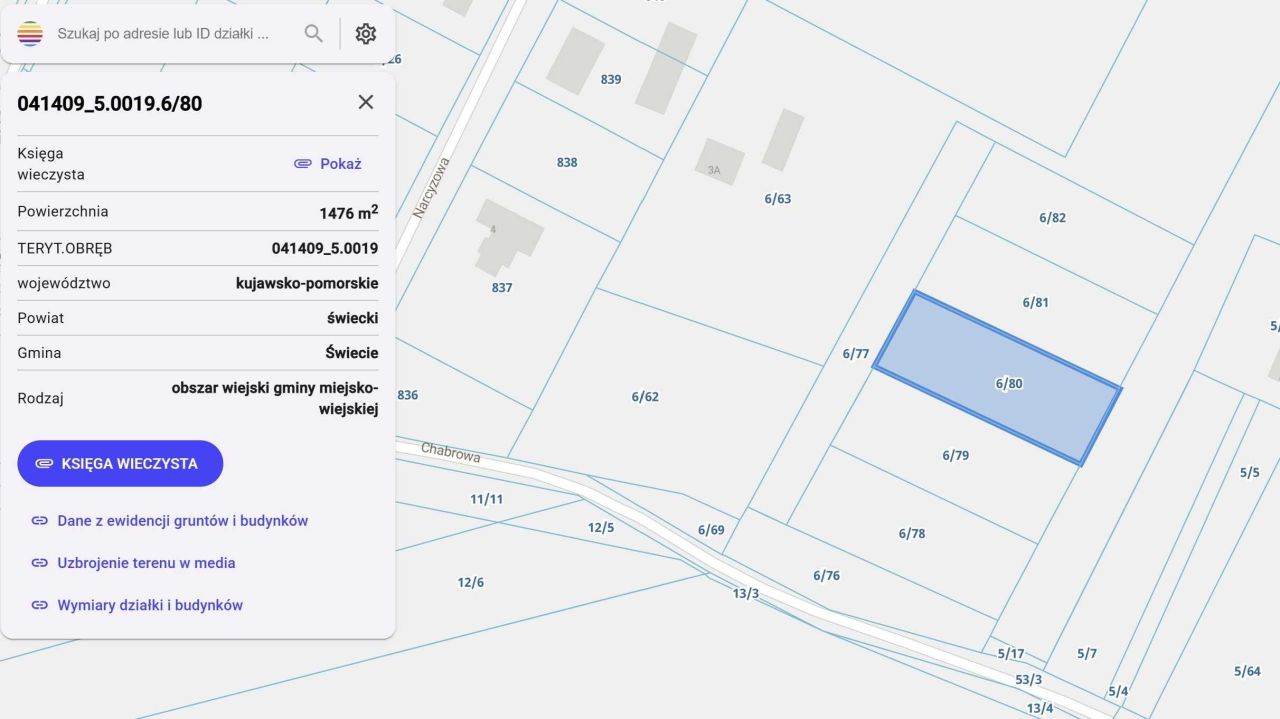The height and width of the screenshot is (719, 1280).
Task: Select parcel 836 on the map
Action: pos(407,395)
